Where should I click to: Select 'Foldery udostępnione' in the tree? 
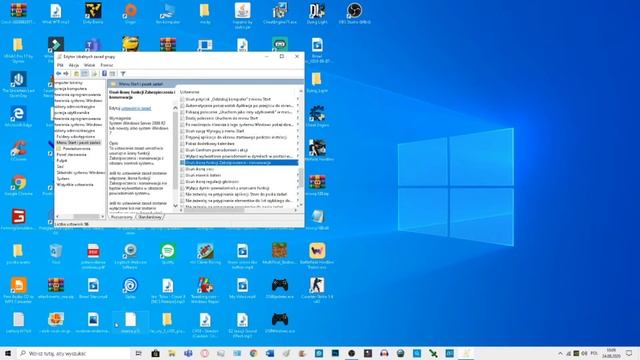(76, 137)
